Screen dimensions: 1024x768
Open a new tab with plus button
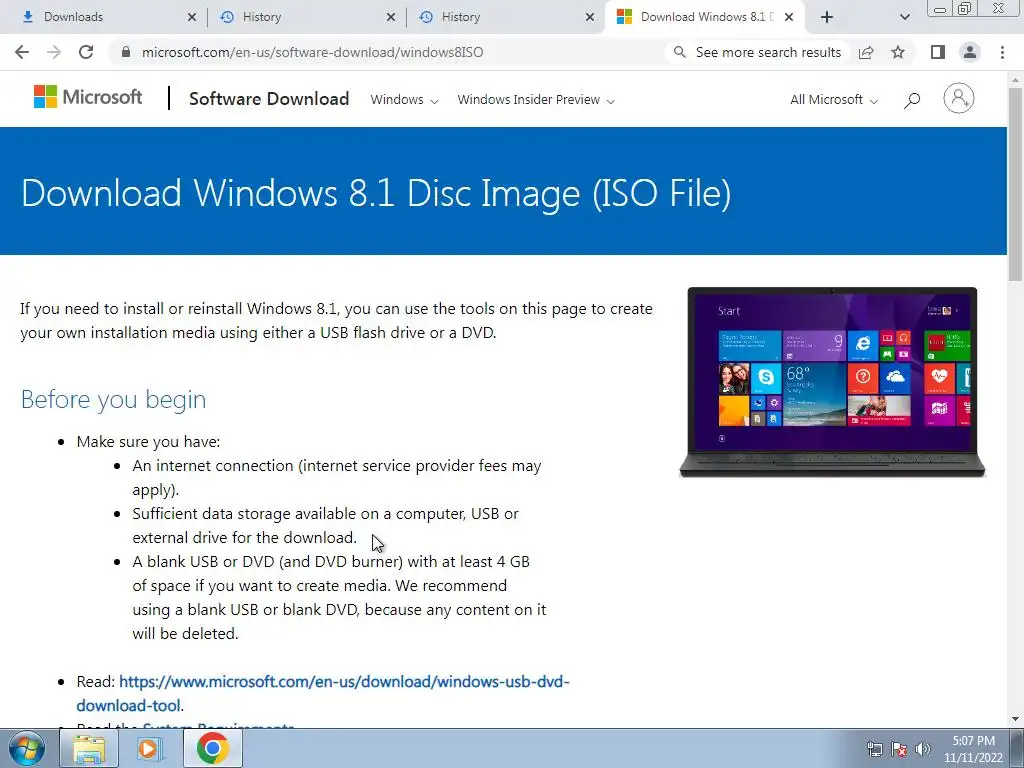click(x=827, y=17)
